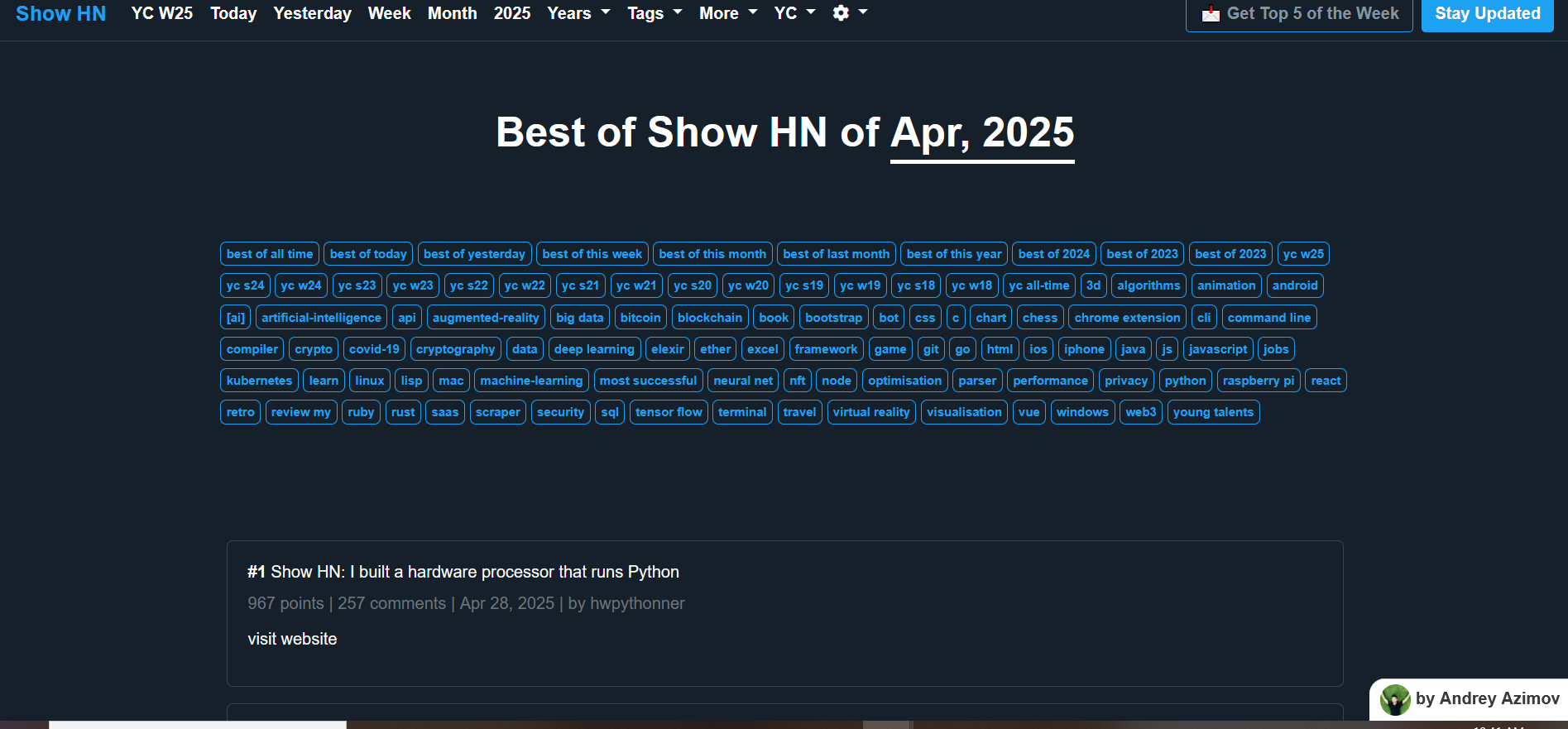
Task: Filter by the android tag
Action: click(1295, 285)
